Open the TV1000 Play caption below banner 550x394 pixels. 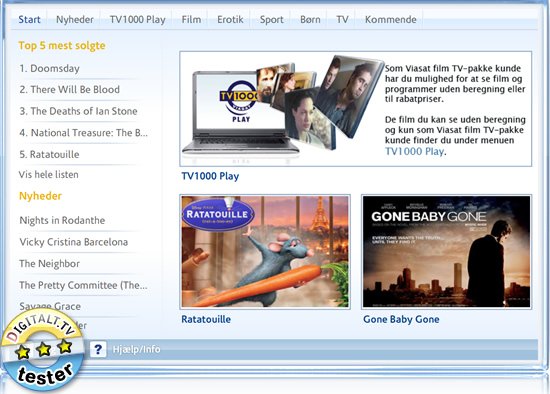click(x=210, y=176)
